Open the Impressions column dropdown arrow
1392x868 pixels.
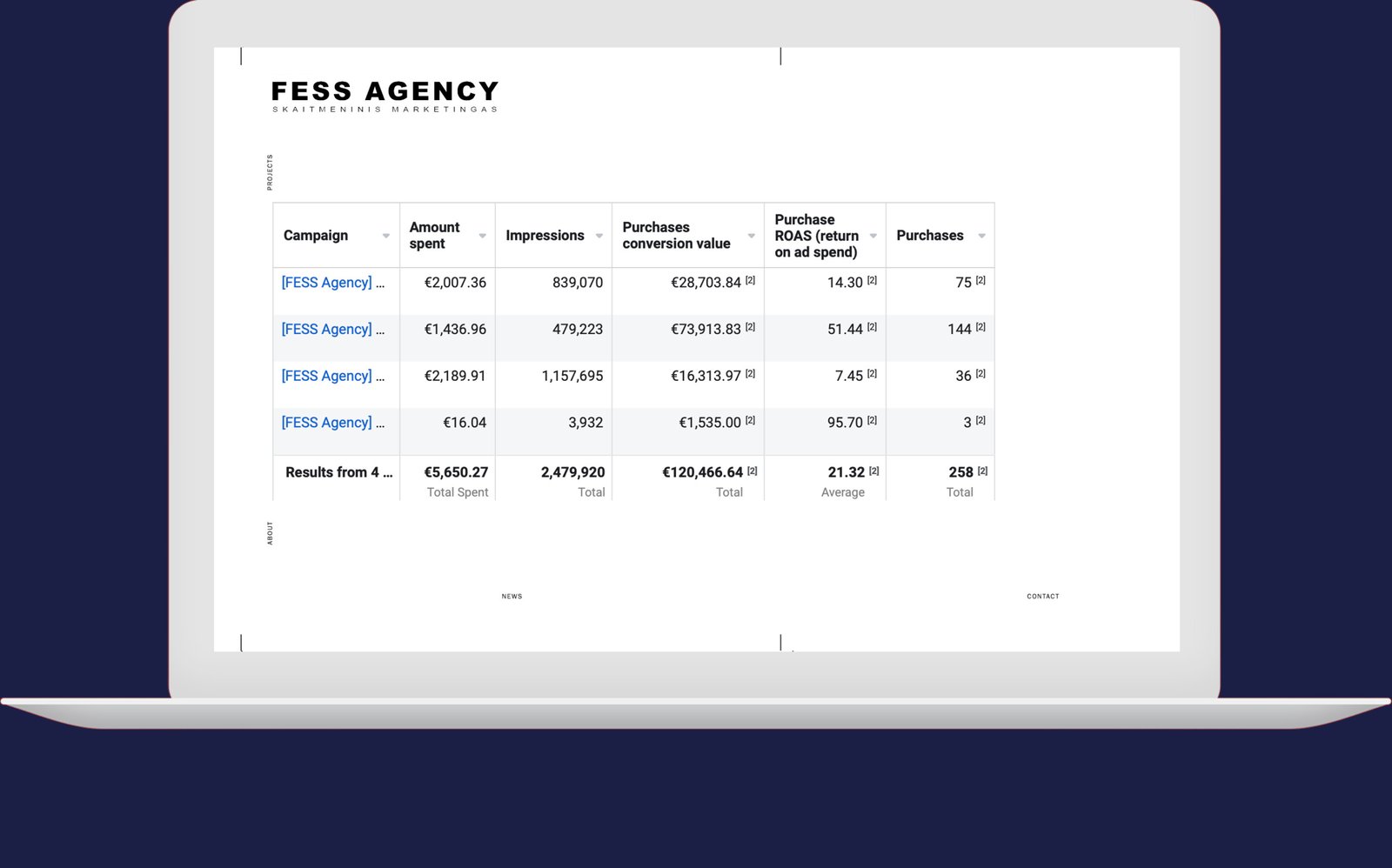pos(599,236)
